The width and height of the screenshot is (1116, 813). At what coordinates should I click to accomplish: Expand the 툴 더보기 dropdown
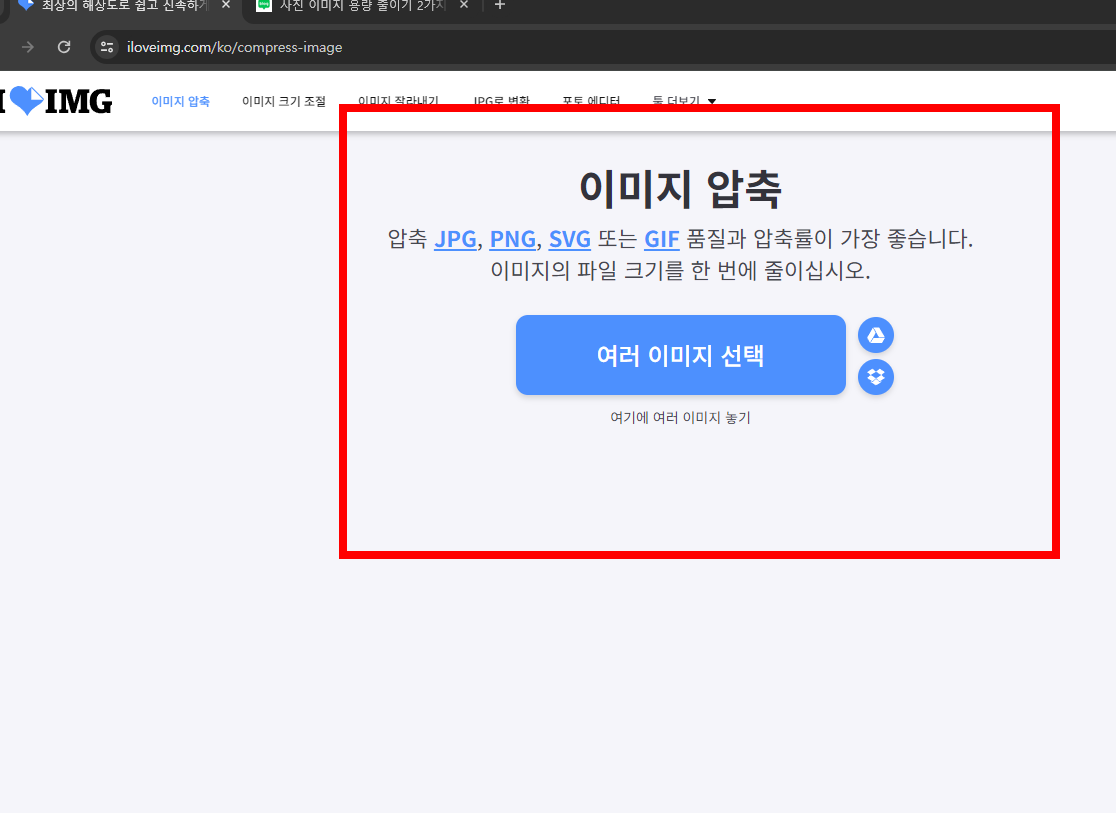(x=685, y=101)
